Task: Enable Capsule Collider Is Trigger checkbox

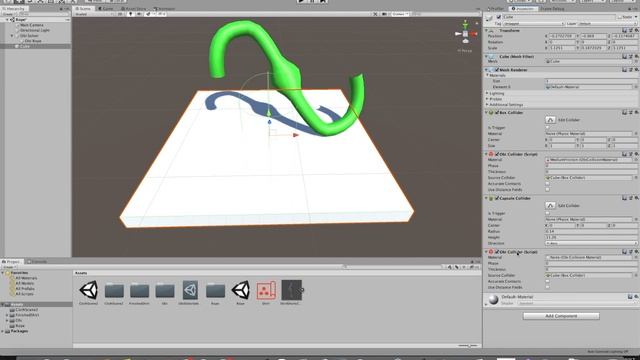Action: click(547, 213)
